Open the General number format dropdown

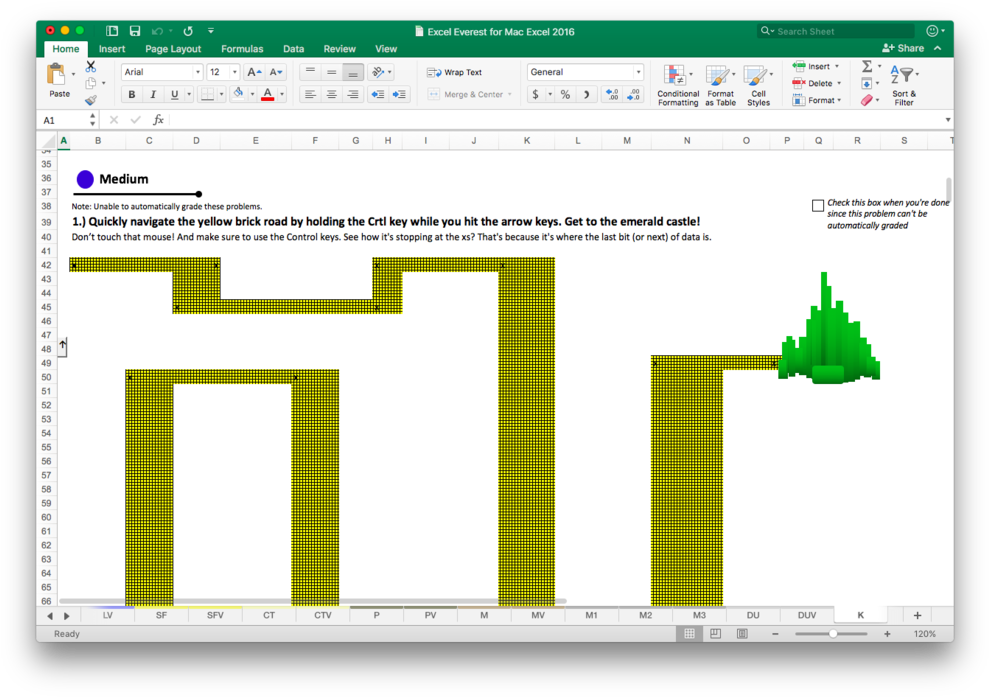coord(638,72)
